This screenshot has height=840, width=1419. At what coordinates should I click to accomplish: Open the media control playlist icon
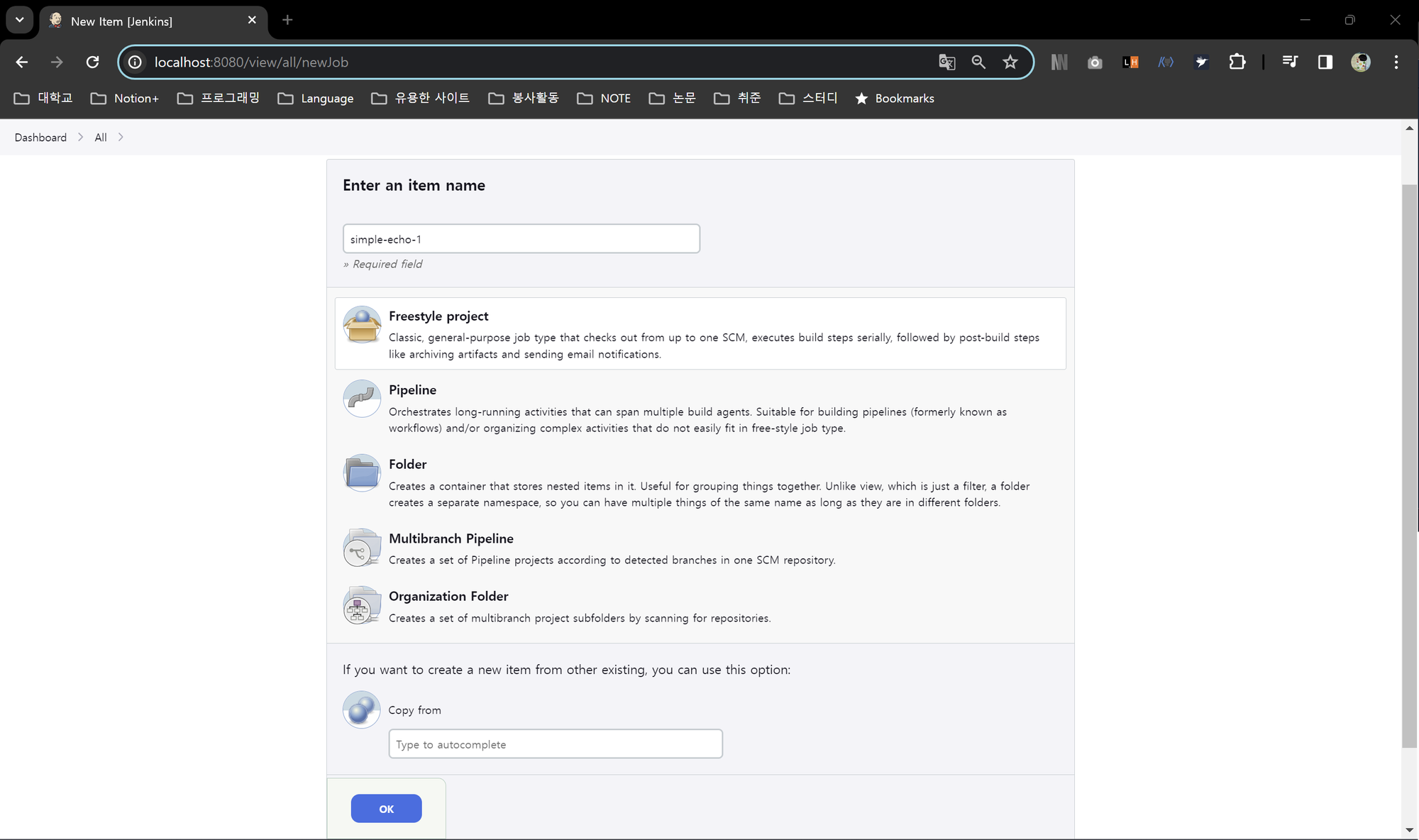click(x=1290, y=62)
